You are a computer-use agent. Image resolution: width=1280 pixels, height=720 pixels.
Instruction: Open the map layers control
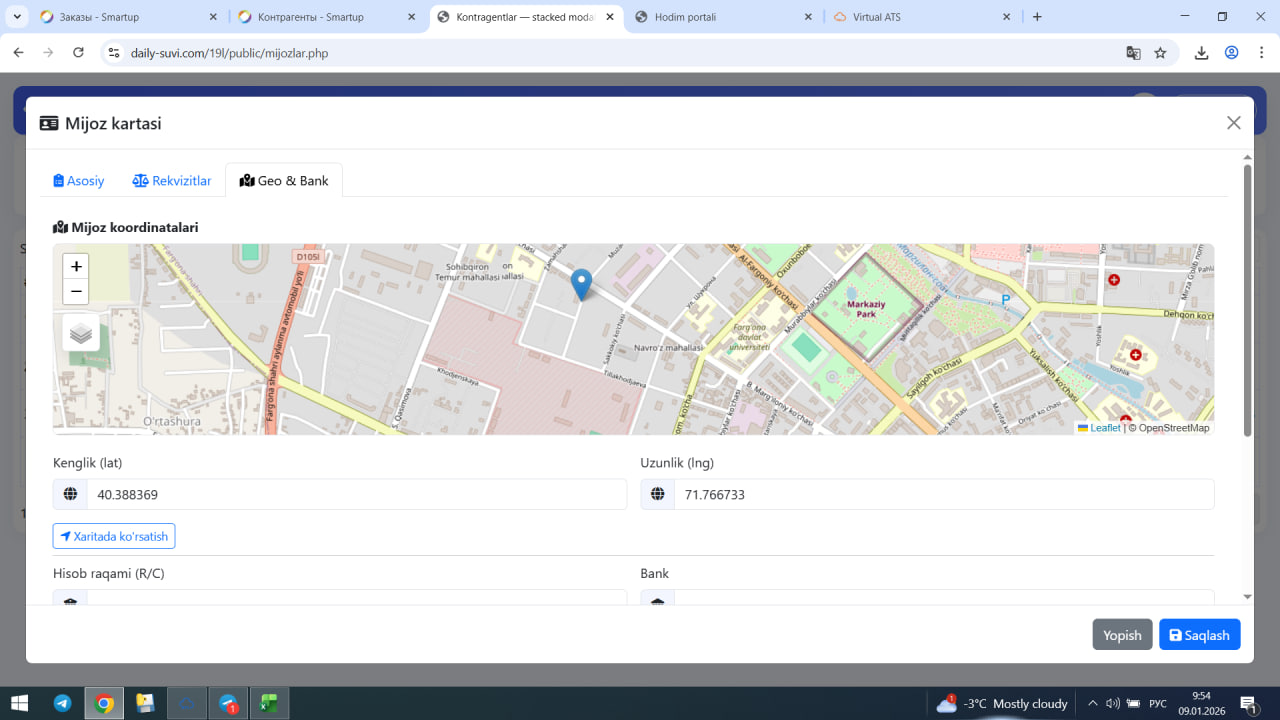point(81,333)
